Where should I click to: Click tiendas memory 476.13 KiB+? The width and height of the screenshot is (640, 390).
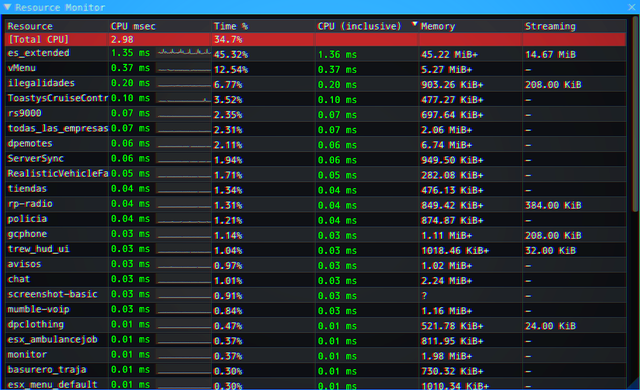(x=452, y=191)
